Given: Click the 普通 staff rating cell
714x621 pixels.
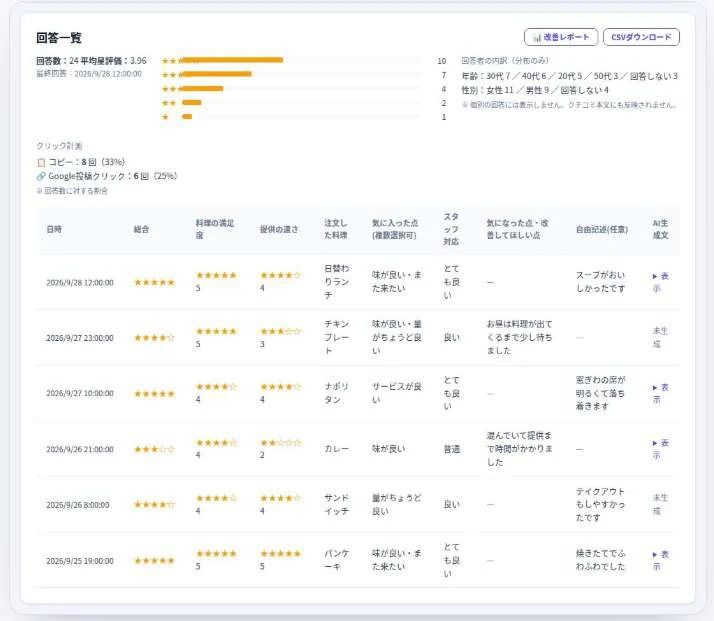Looking at the screenshot, I should (x=452, y=449).
